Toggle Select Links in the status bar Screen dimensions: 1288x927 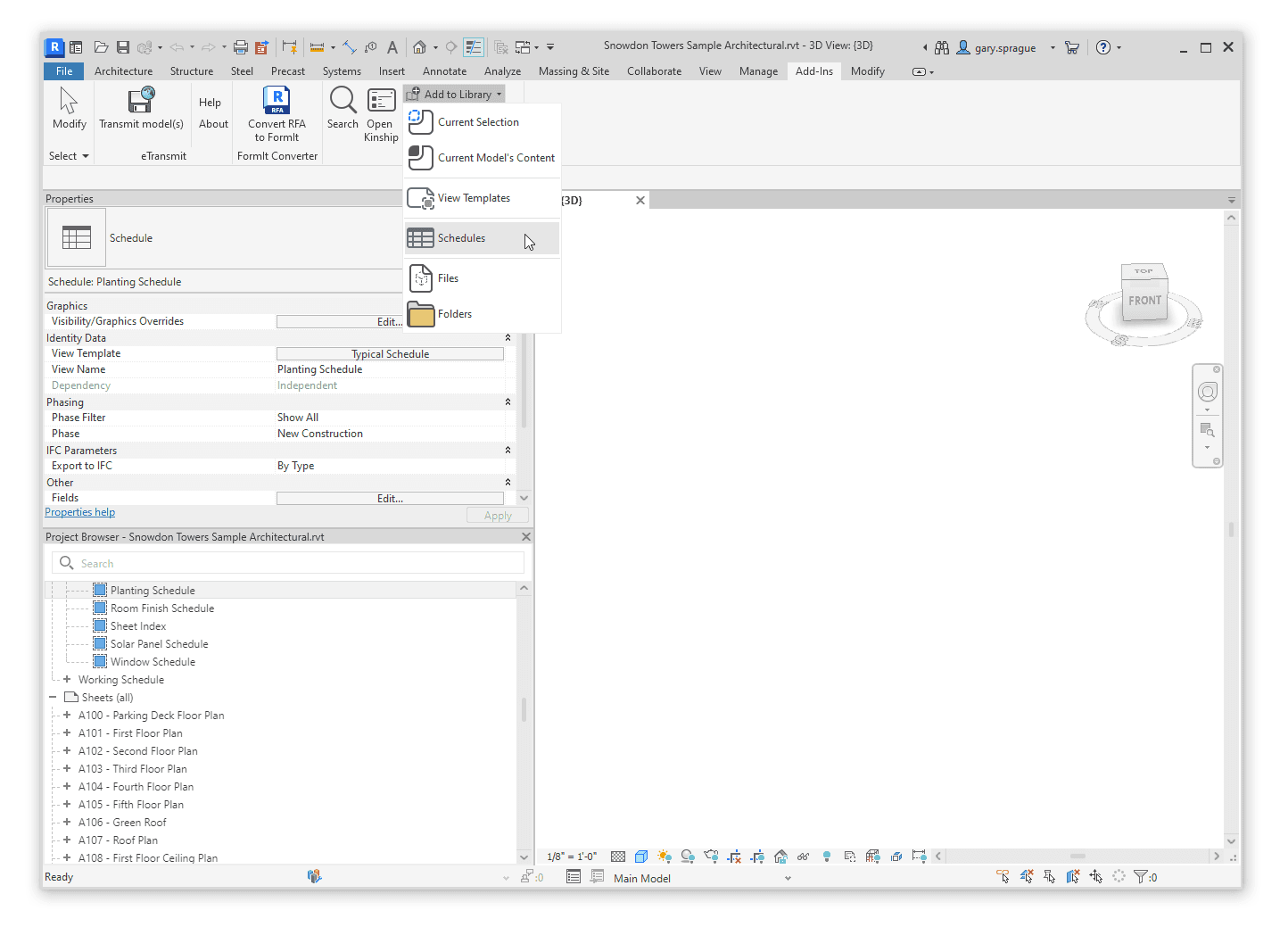[x=1003, y=877]
